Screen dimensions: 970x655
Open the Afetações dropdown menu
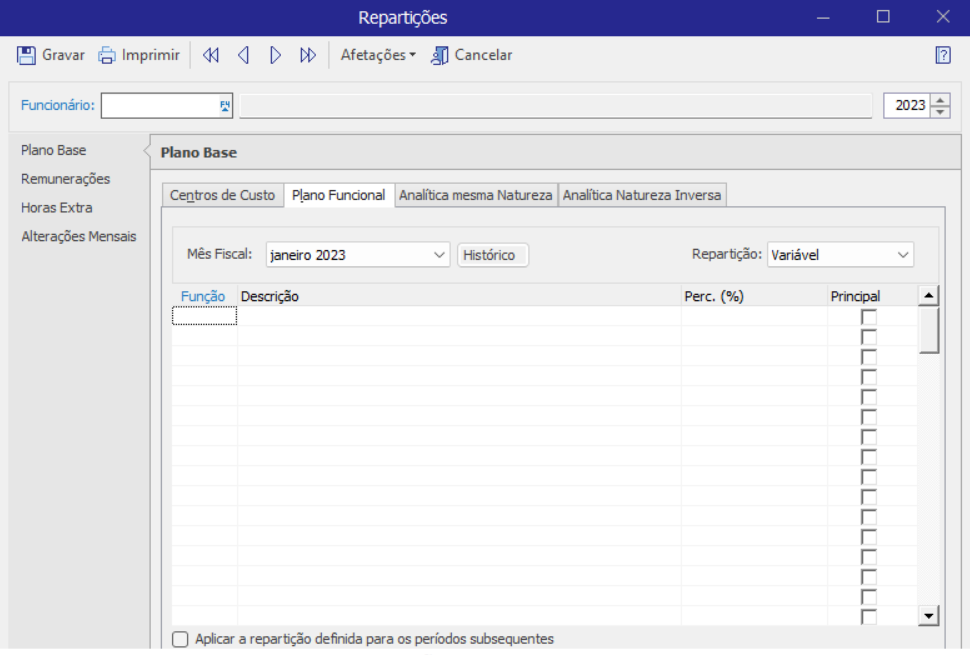click(x=378, y=56)
